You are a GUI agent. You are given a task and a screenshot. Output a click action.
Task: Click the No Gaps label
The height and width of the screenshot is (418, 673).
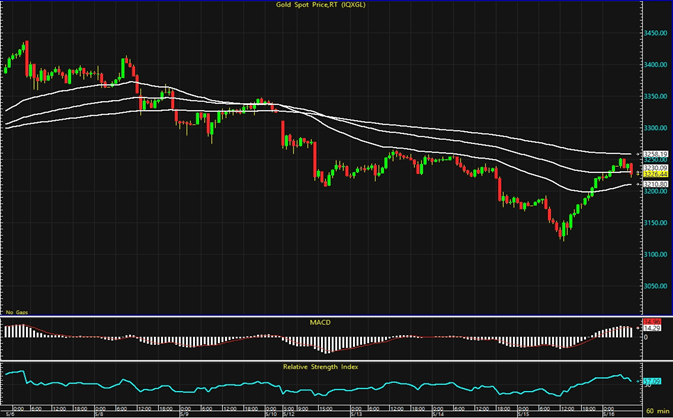point(18,314)
